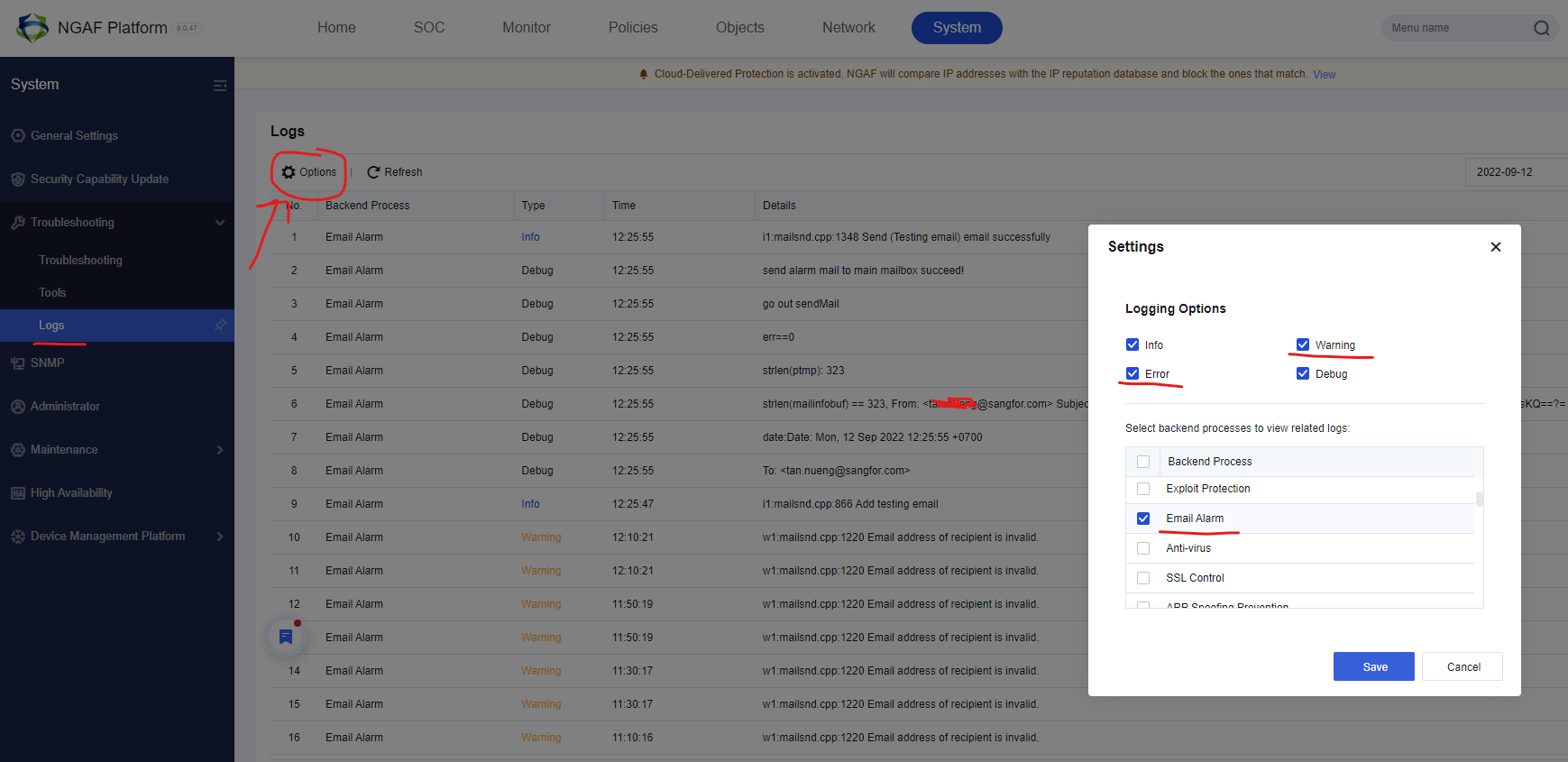Click the 'err==0' log detail
This screenshot has width=1568, height=762.
(778, 337)
